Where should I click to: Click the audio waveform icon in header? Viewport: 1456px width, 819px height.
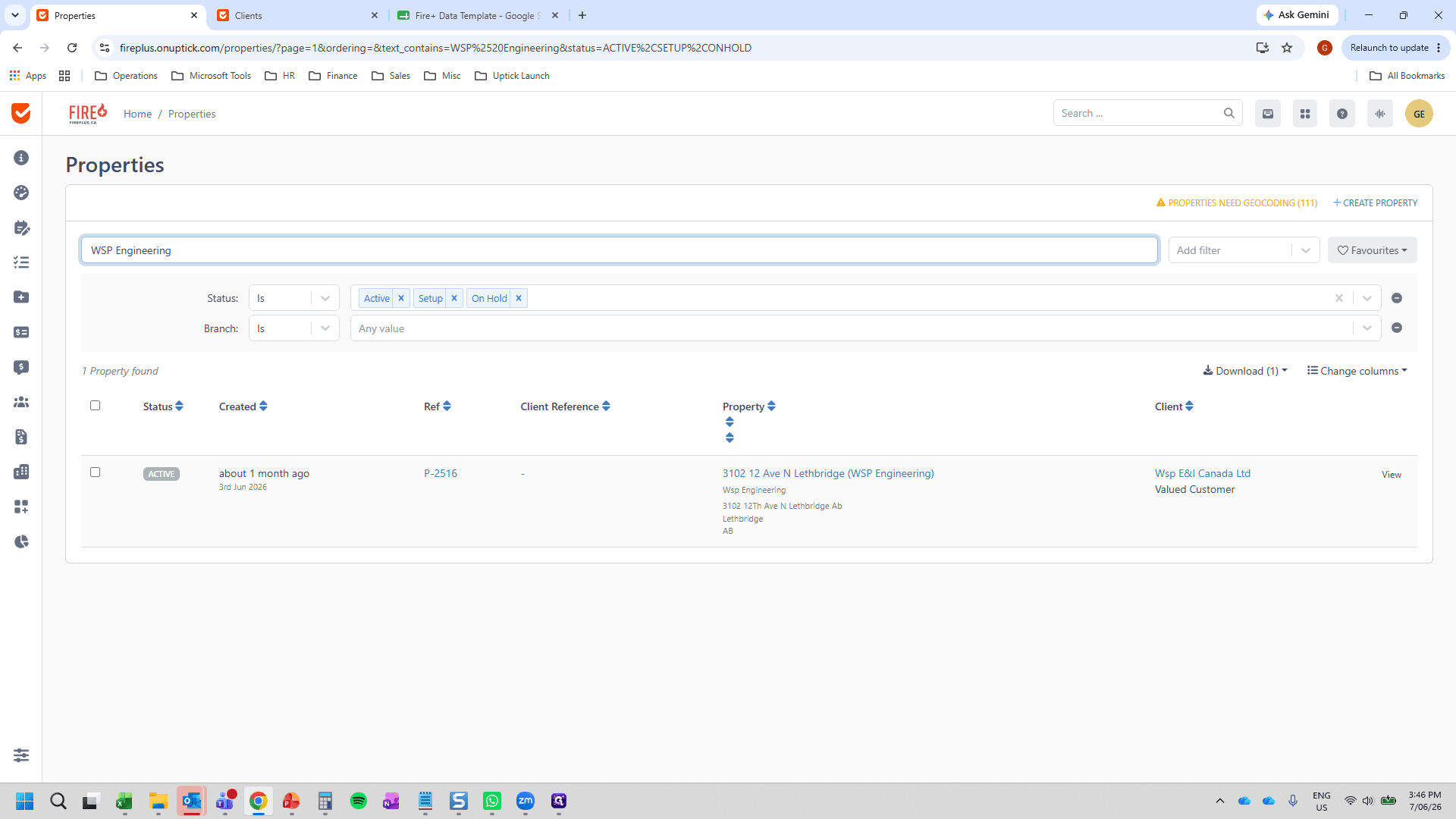click(1380, 114)
